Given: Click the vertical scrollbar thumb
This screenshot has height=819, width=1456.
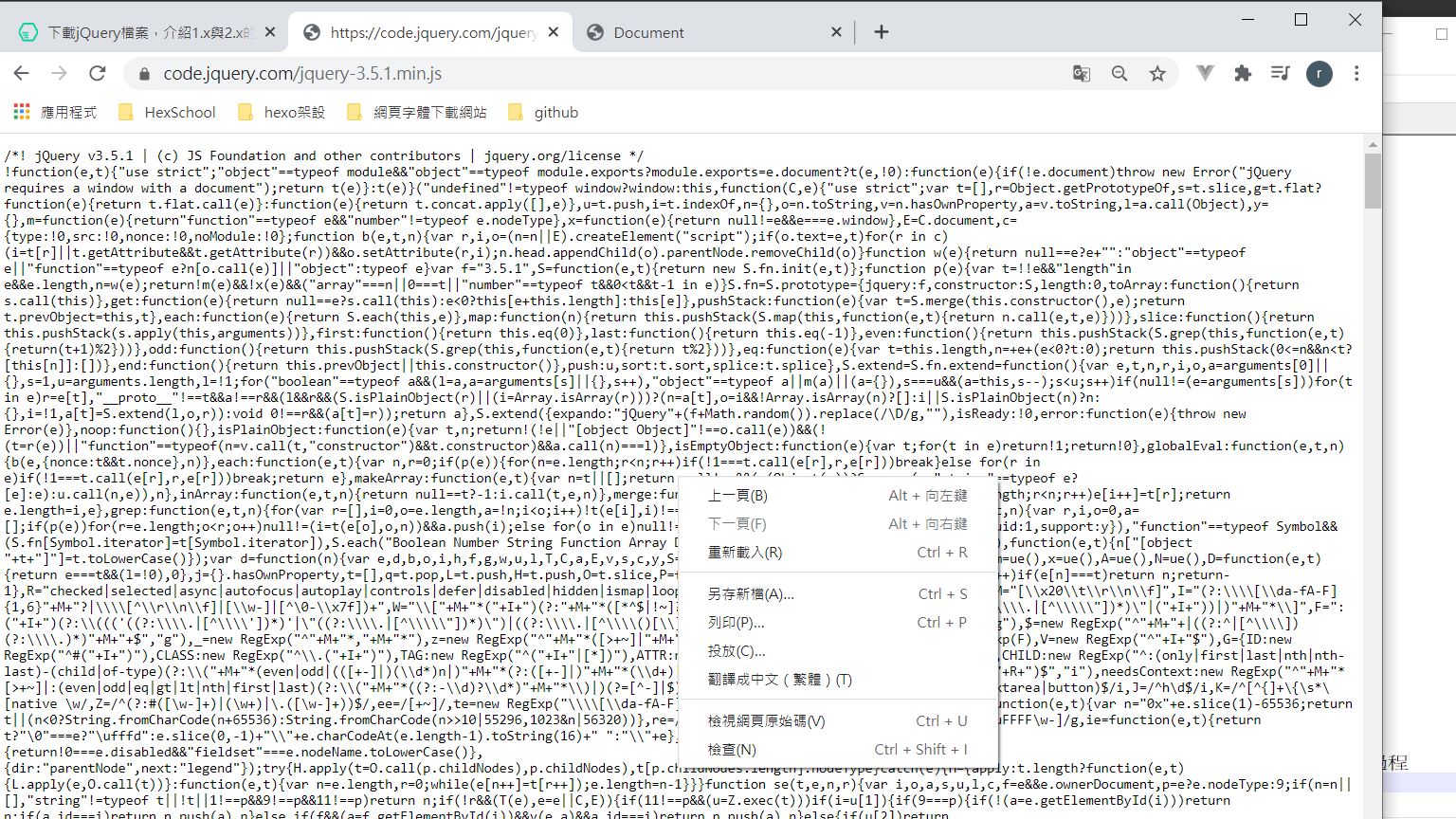Looking at the screenshot, I should [x=1373, y=180].
